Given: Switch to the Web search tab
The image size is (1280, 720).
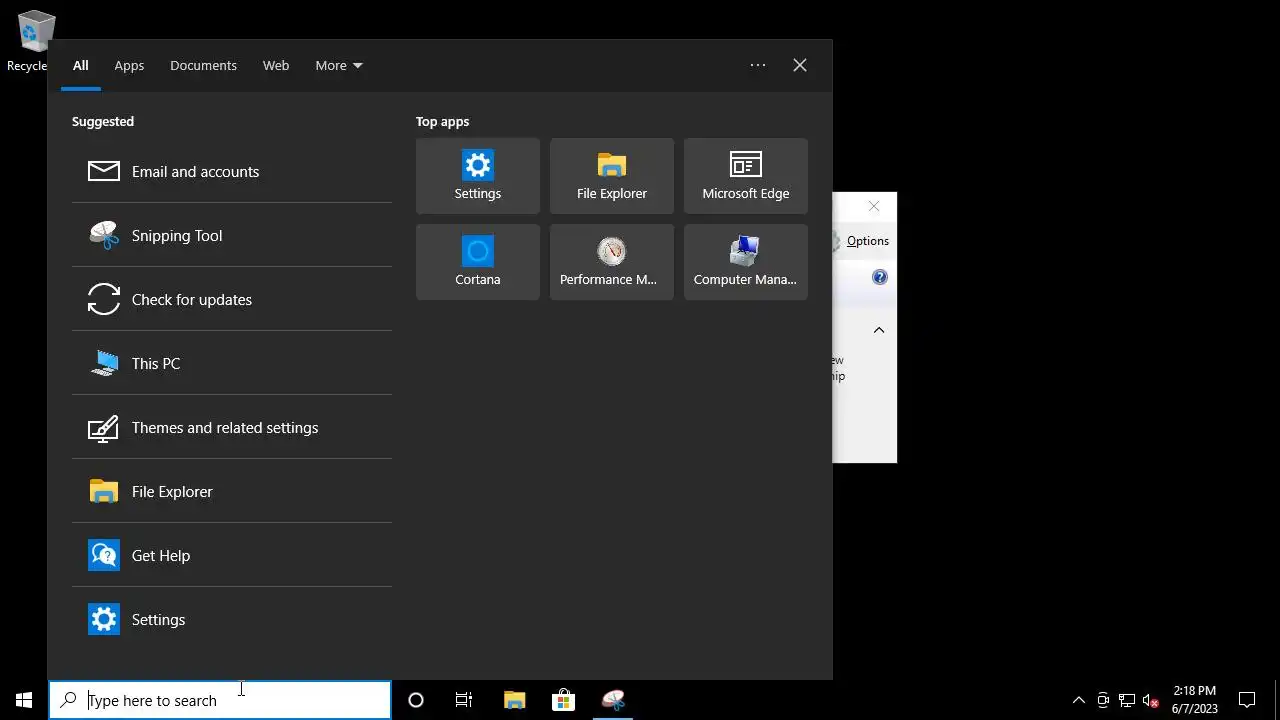Looking at the screenshot, I should click(276, 65).
